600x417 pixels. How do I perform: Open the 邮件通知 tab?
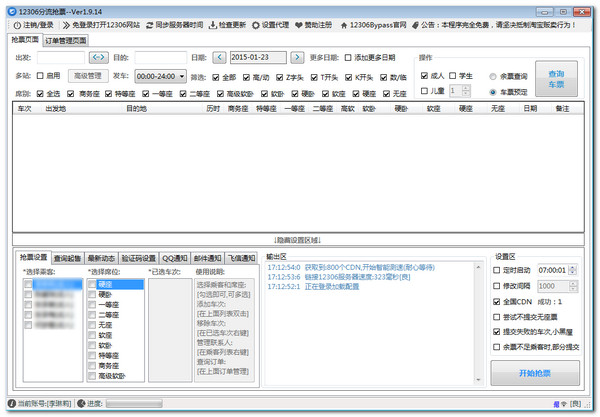[x=208, y=259]
